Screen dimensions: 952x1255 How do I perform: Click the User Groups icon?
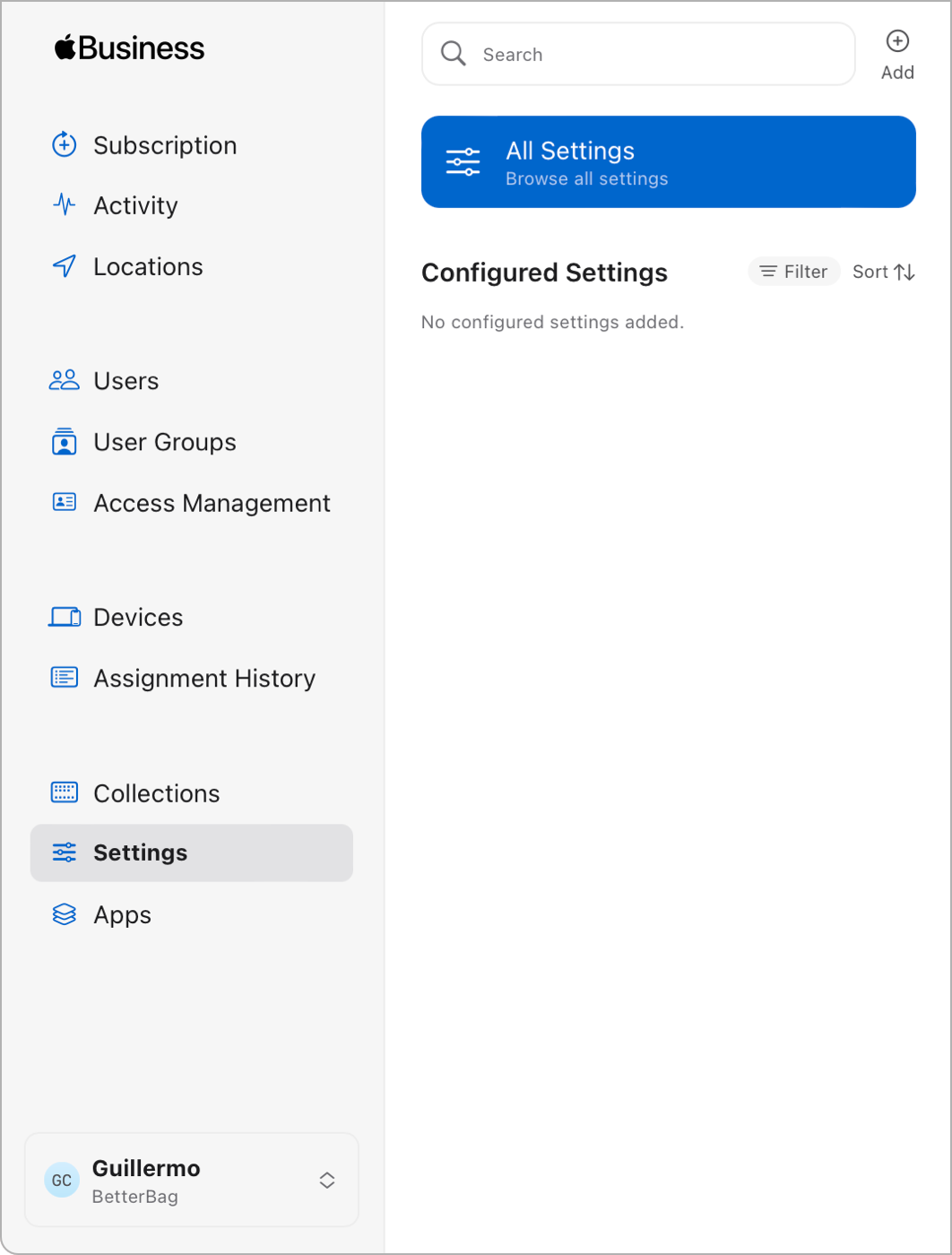[65, 442]
